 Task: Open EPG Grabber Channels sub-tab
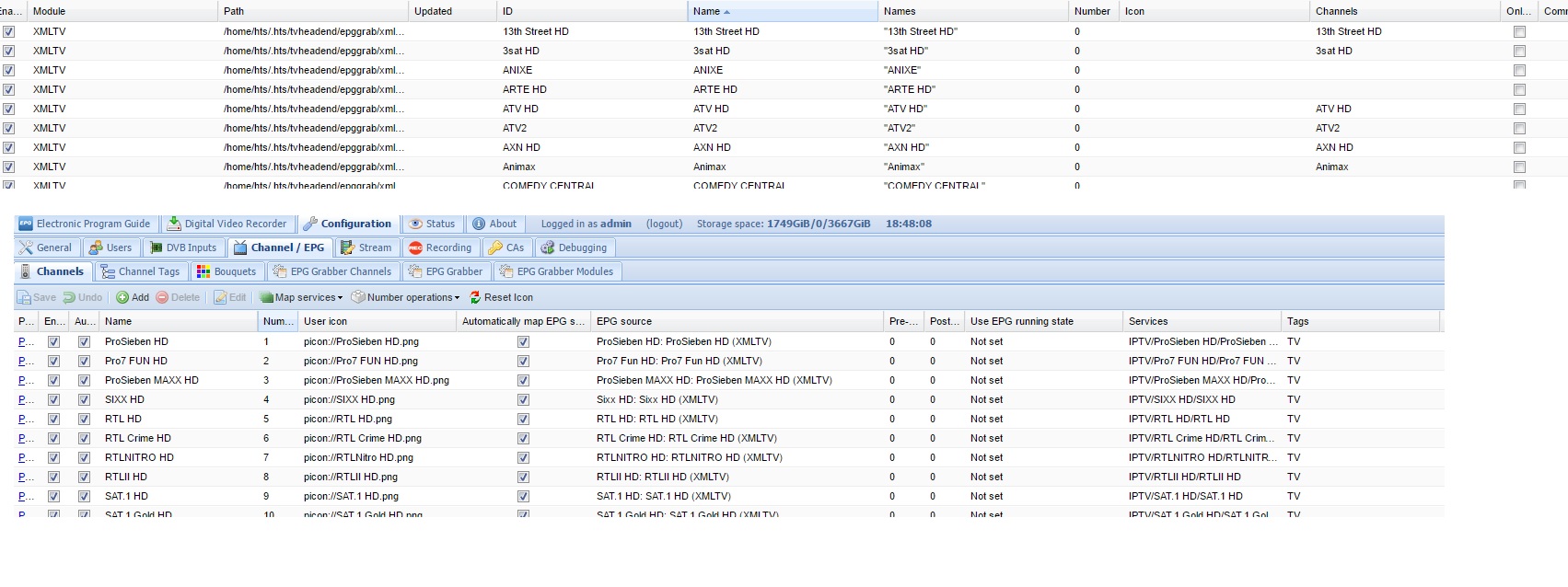[x=333, y=271]
